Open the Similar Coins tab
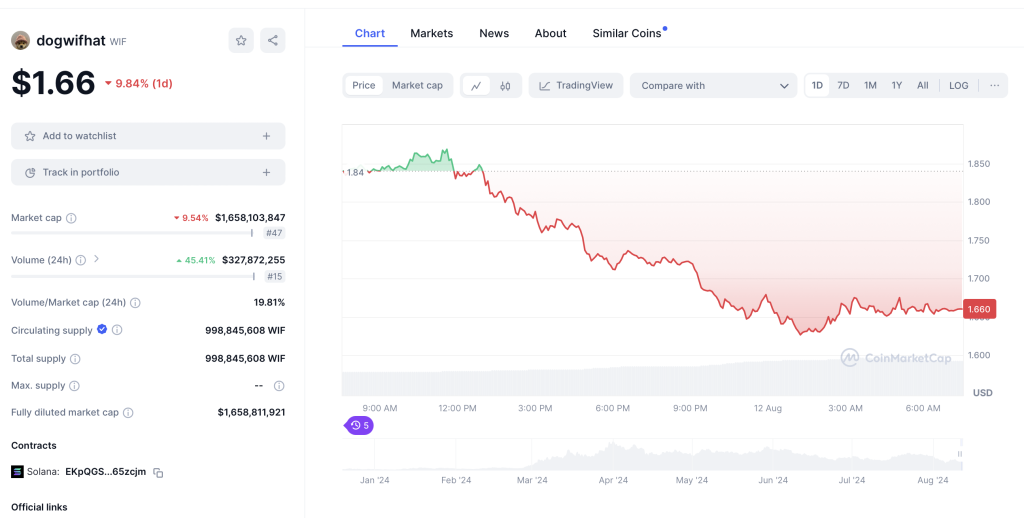The width and height of the screenshot is (1024, 518). 627,33
